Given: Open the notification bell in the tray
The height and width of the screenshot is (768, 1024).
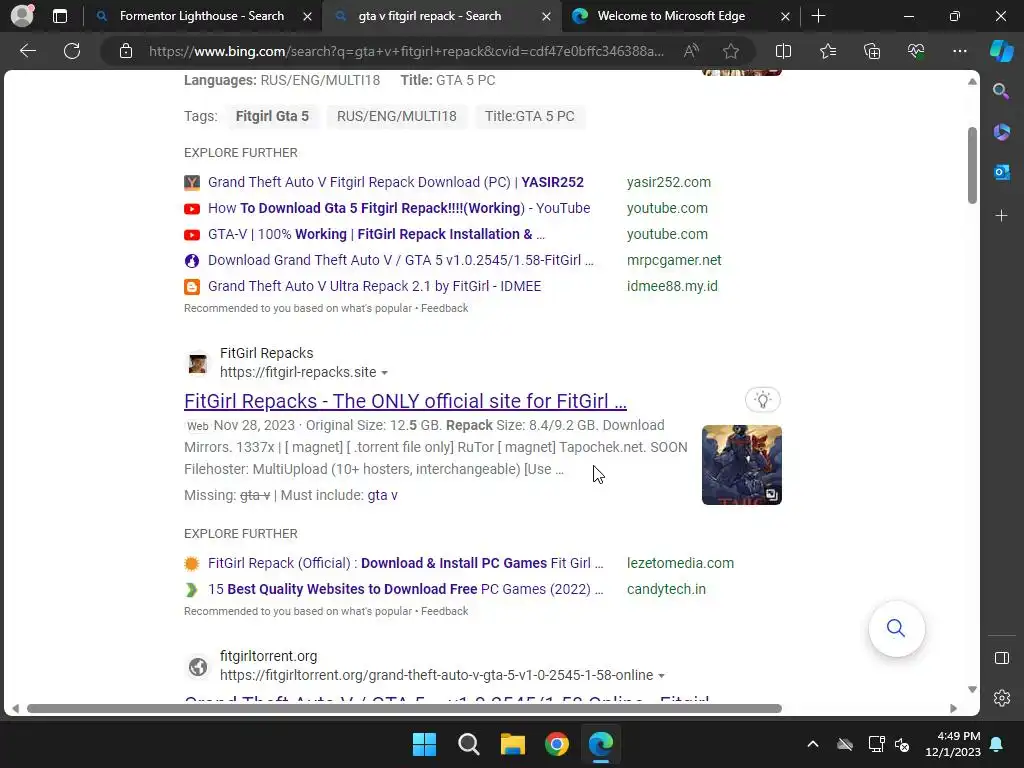Looking at the screenshot, I should coord(996,744).
